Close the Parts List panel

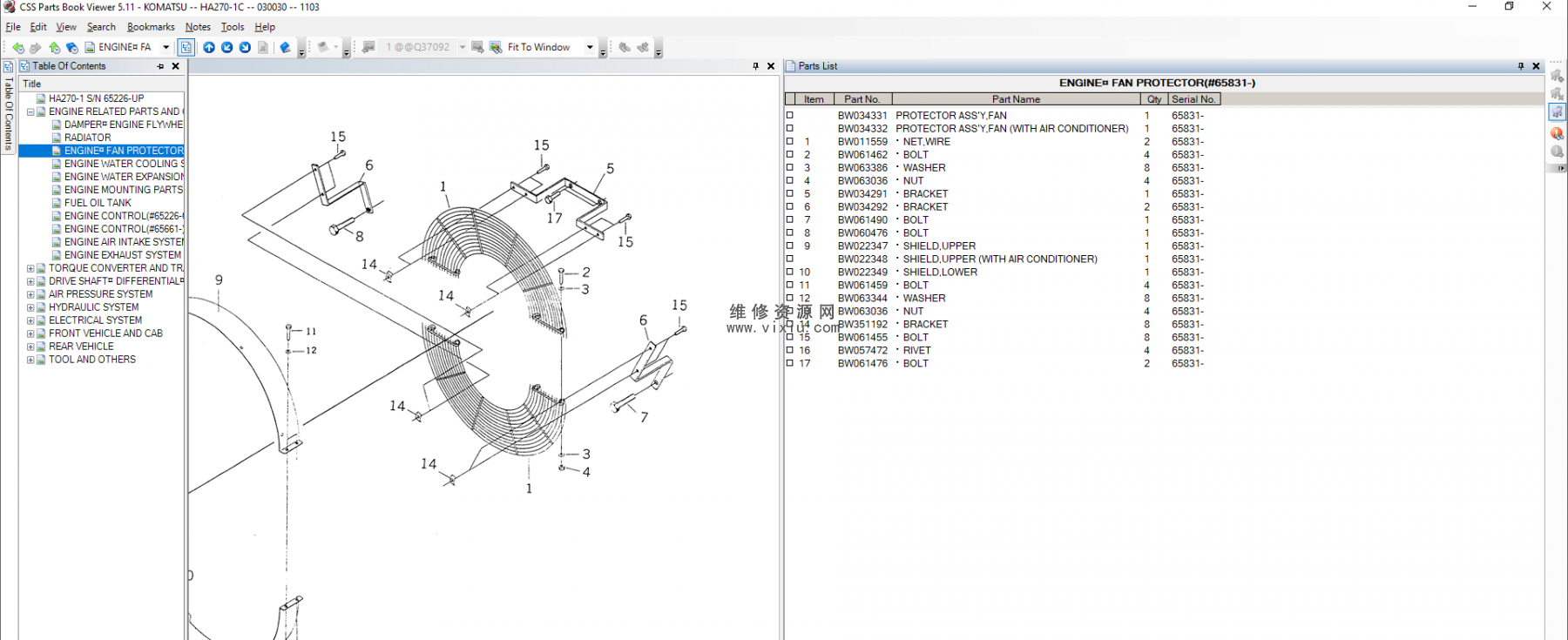1537,66
